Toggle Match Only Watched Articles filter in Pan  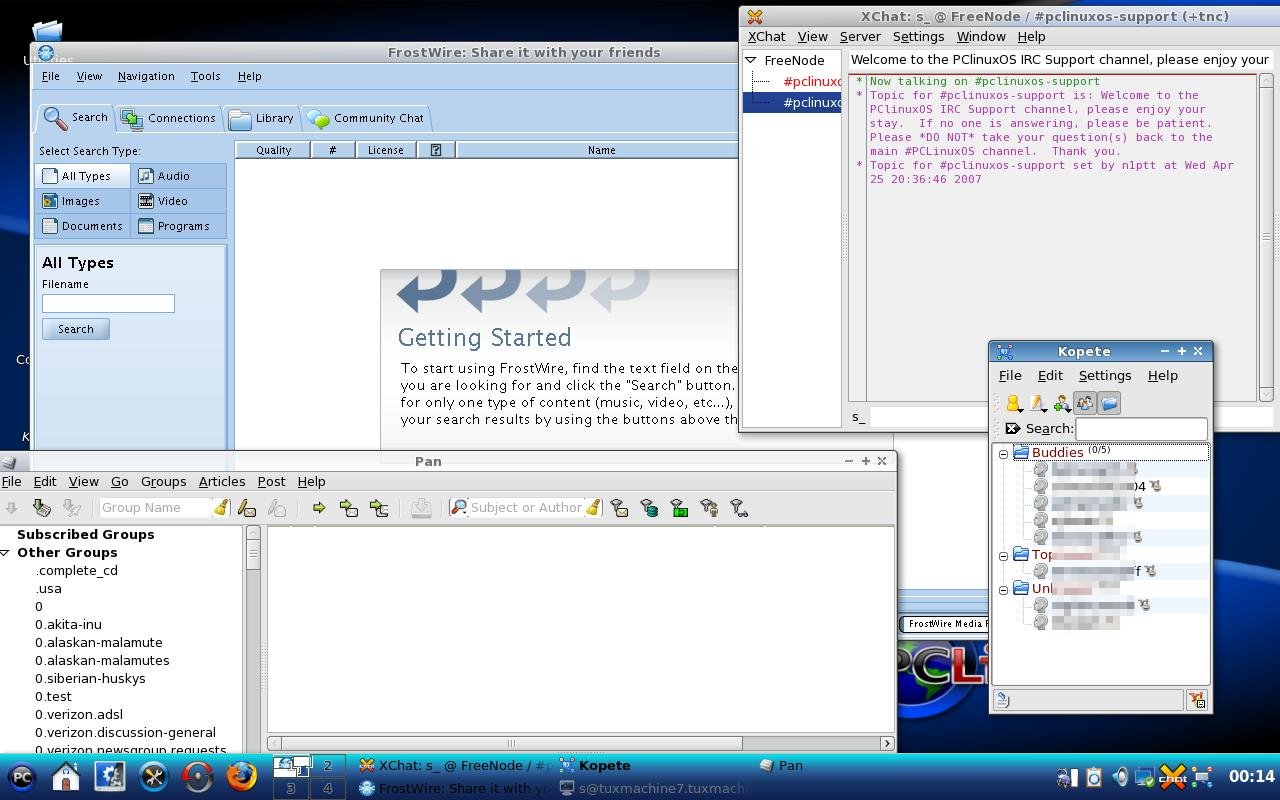click(x=739, y=508)
